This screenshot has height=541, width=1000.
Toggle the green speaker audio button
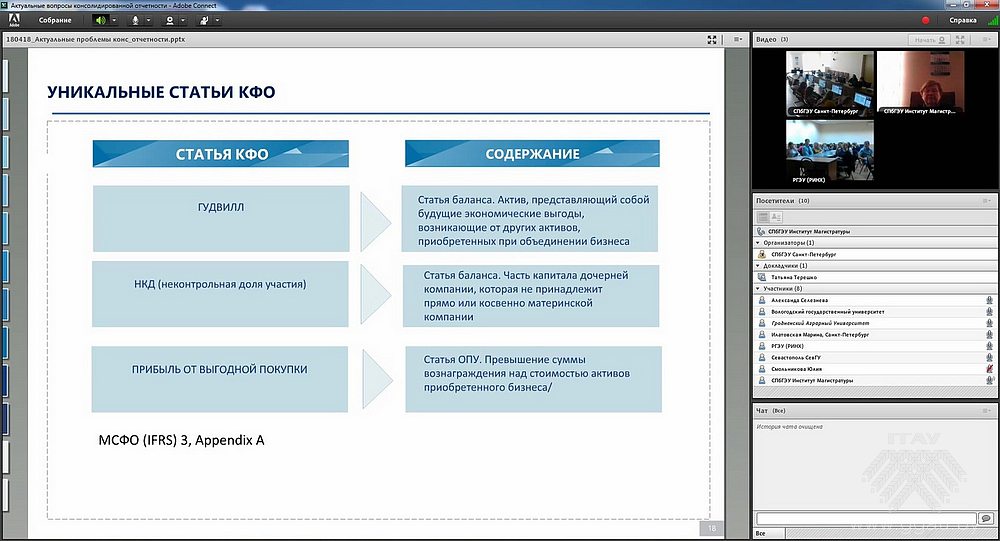point(100,20)
